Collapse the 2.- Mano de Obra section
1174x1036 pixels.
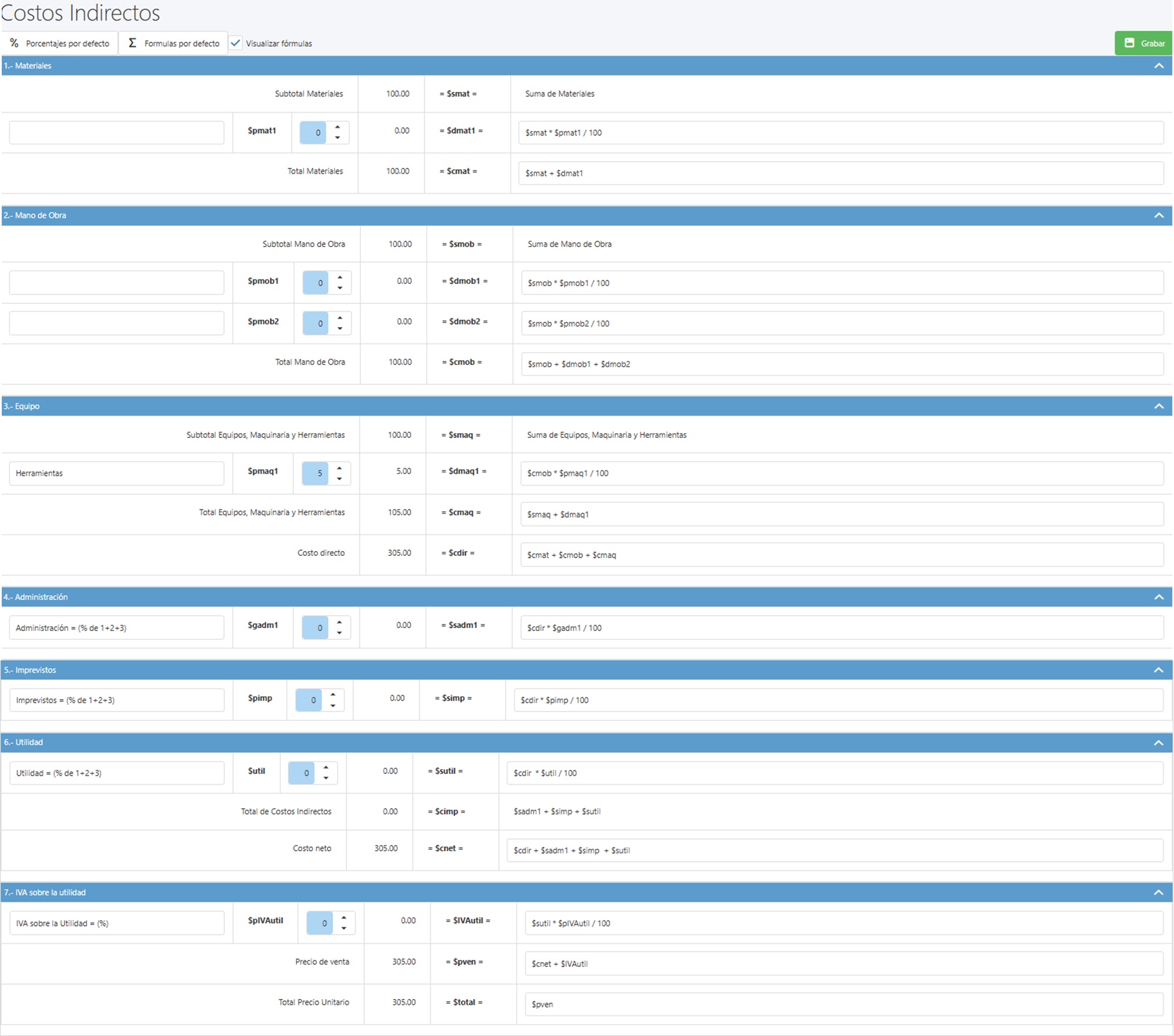[1159, 215]
